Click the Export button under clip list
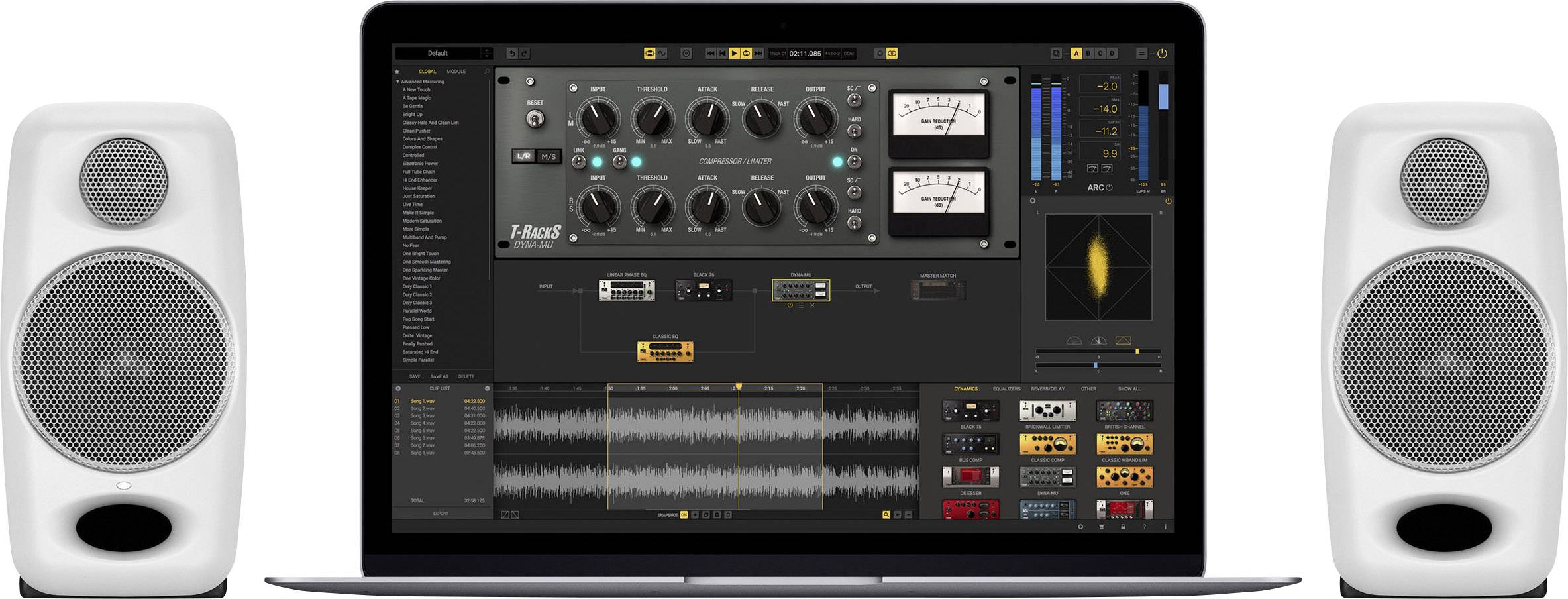The height and width of the screenshot is (599, 1568). [441, 514]
